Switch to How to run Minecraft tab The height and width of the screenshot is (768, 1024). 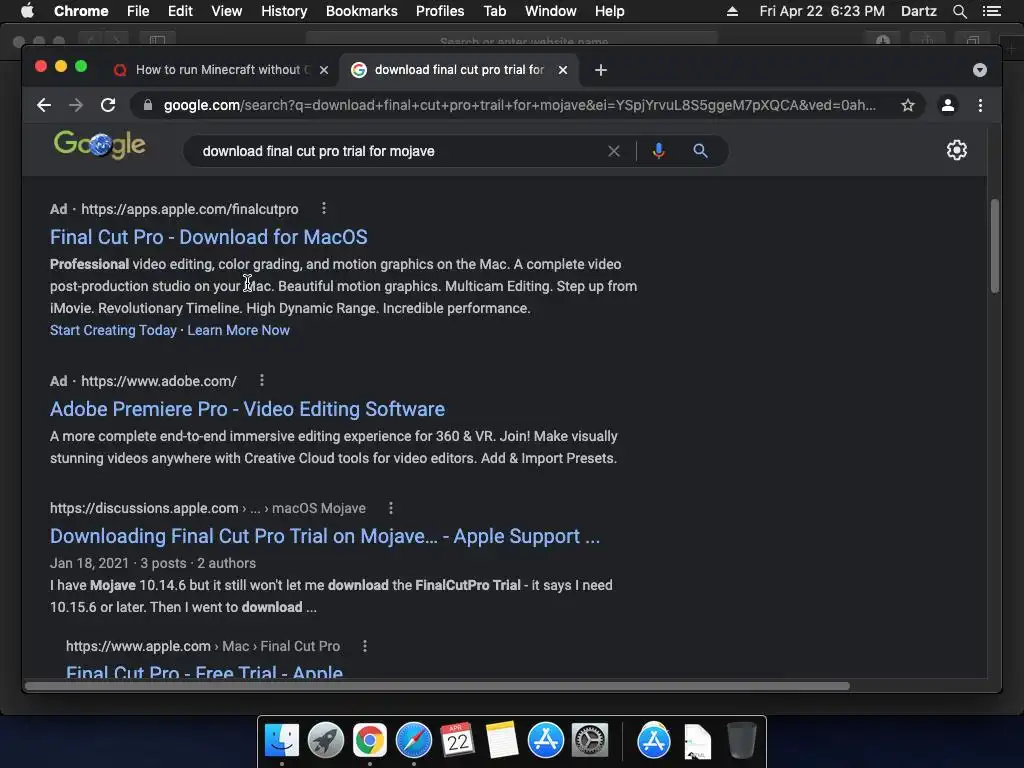221,70
